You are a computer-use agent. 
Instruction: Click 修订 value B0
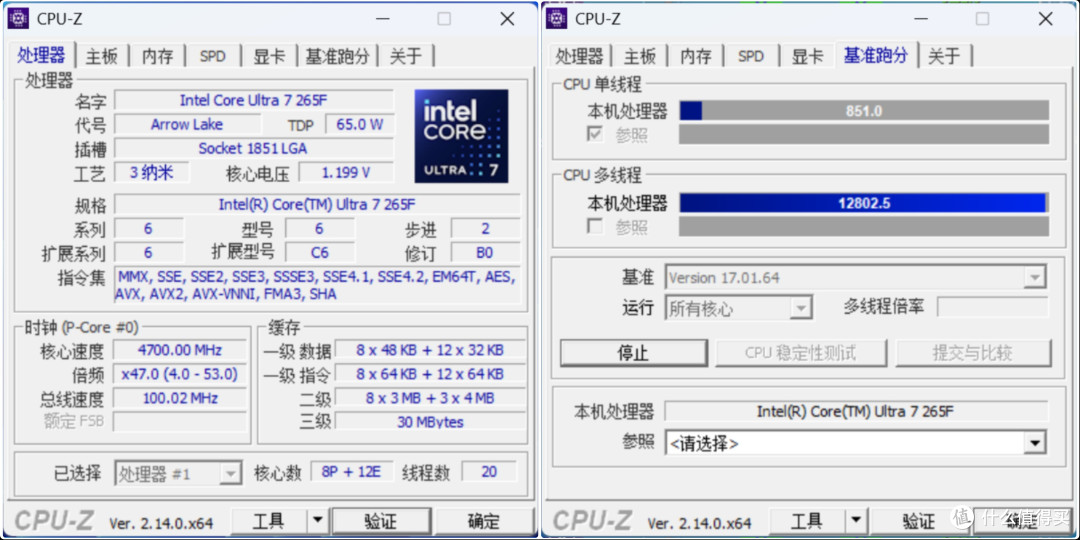coord(485,252)
